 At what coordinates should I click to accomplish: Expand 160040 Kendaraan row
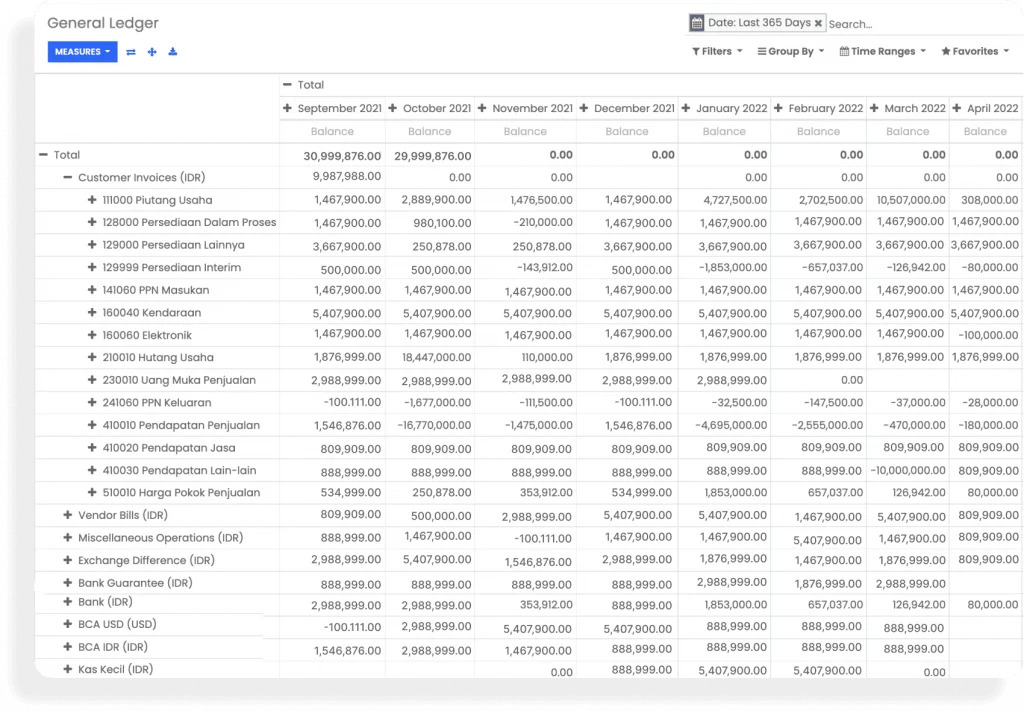[92, 313]
